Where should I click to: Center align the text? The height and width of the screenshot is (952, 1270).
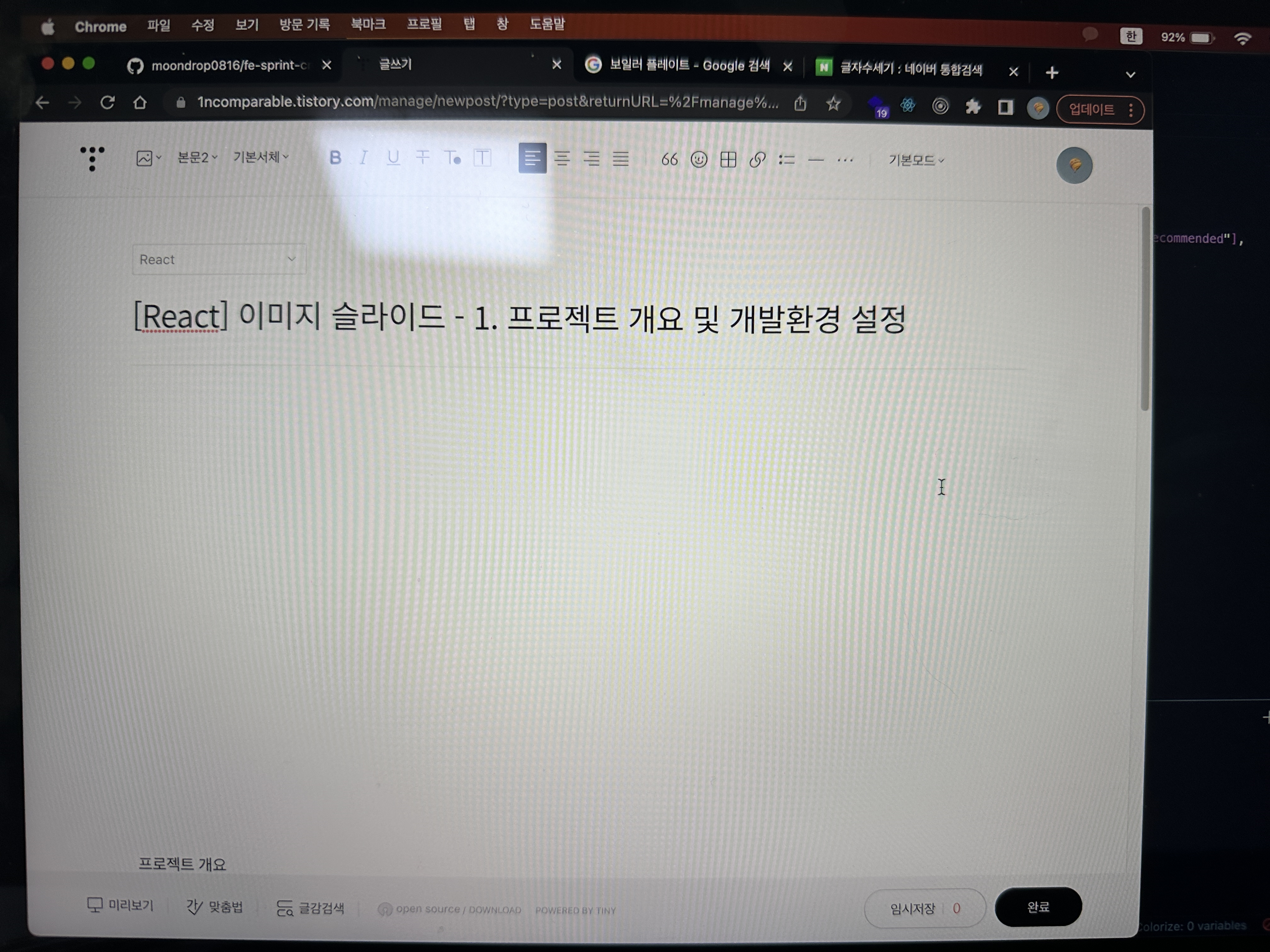click(562, 158)
